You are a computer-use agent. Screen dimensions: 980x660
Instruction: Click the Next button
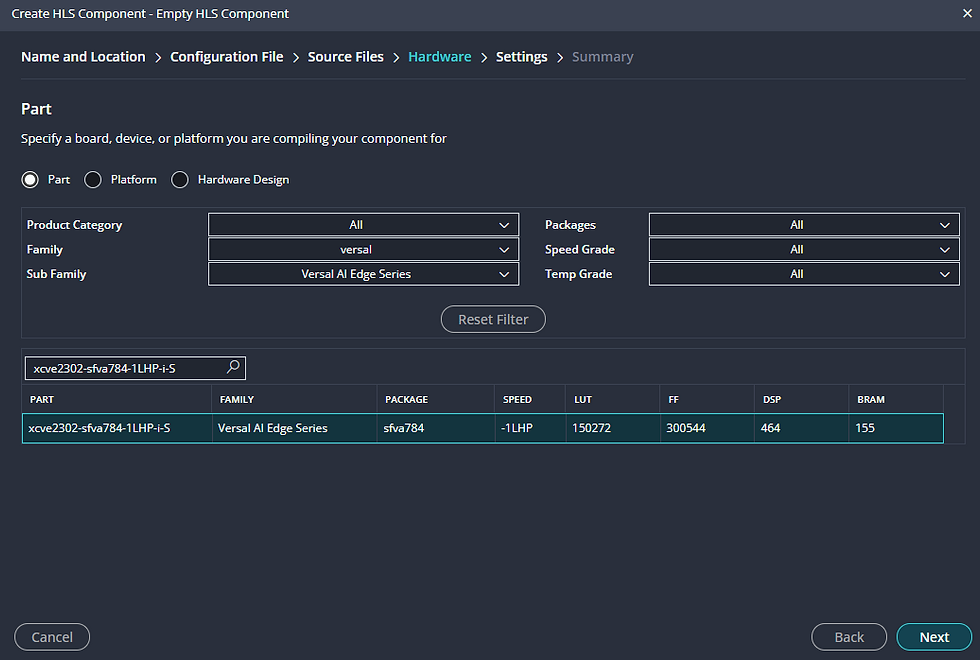pyautogui.click(x=933, y=637)
